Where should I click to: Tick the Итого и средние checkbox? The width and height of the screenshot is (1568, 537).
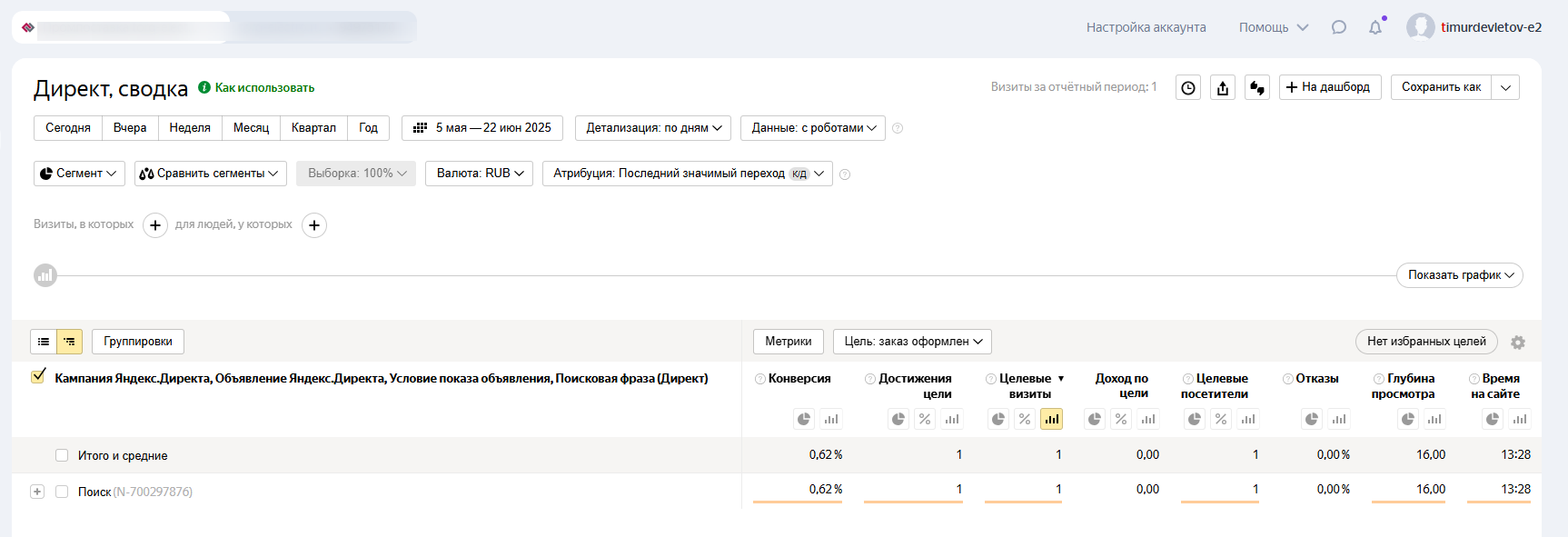click(62, 455)
